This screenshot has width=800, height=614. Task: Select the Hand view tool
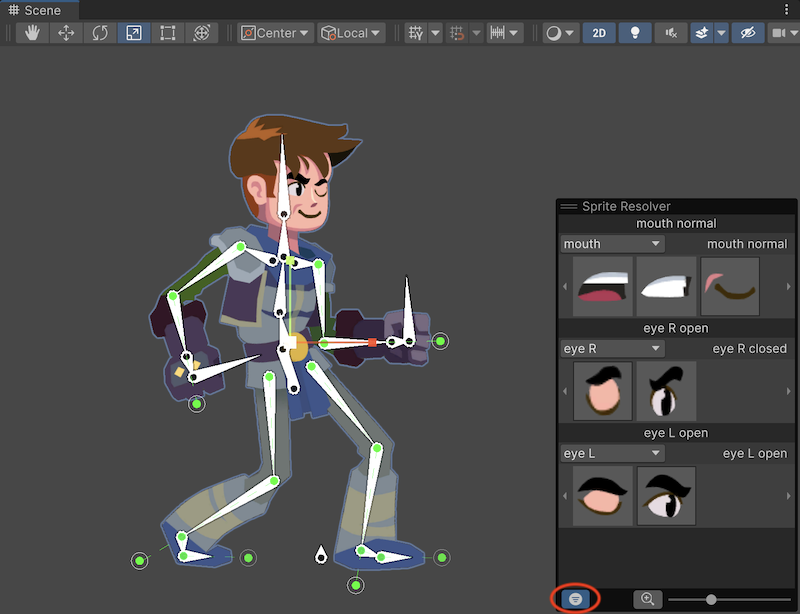pyautogui.click(x=33, y=33)
